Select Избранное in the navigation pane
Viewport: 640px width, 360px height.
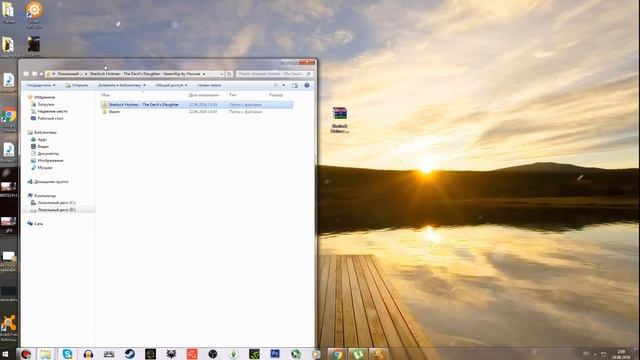(44, 97)
